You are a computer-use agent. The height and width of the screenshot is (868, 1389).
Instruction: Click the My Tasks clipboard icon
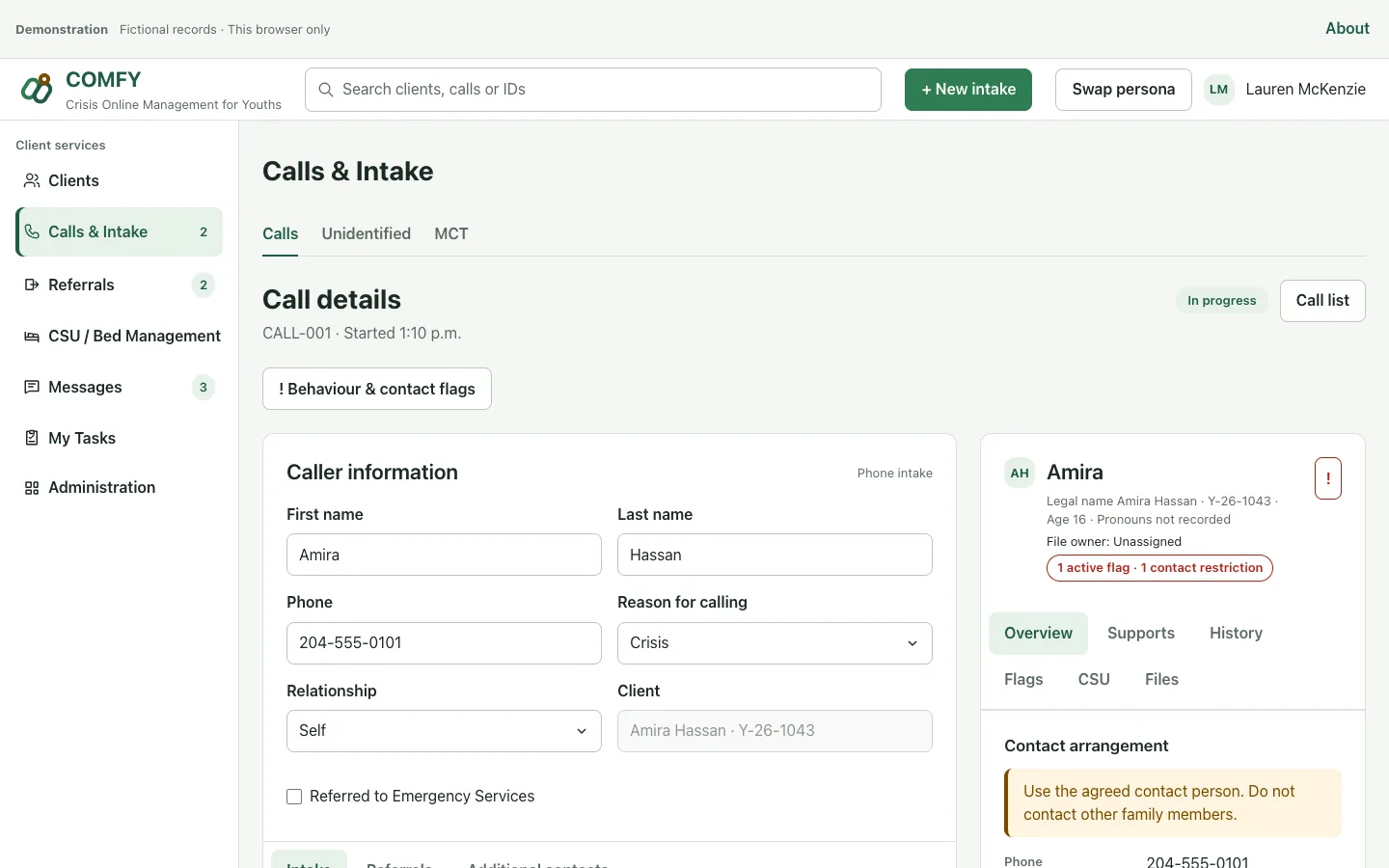point(32,438)
